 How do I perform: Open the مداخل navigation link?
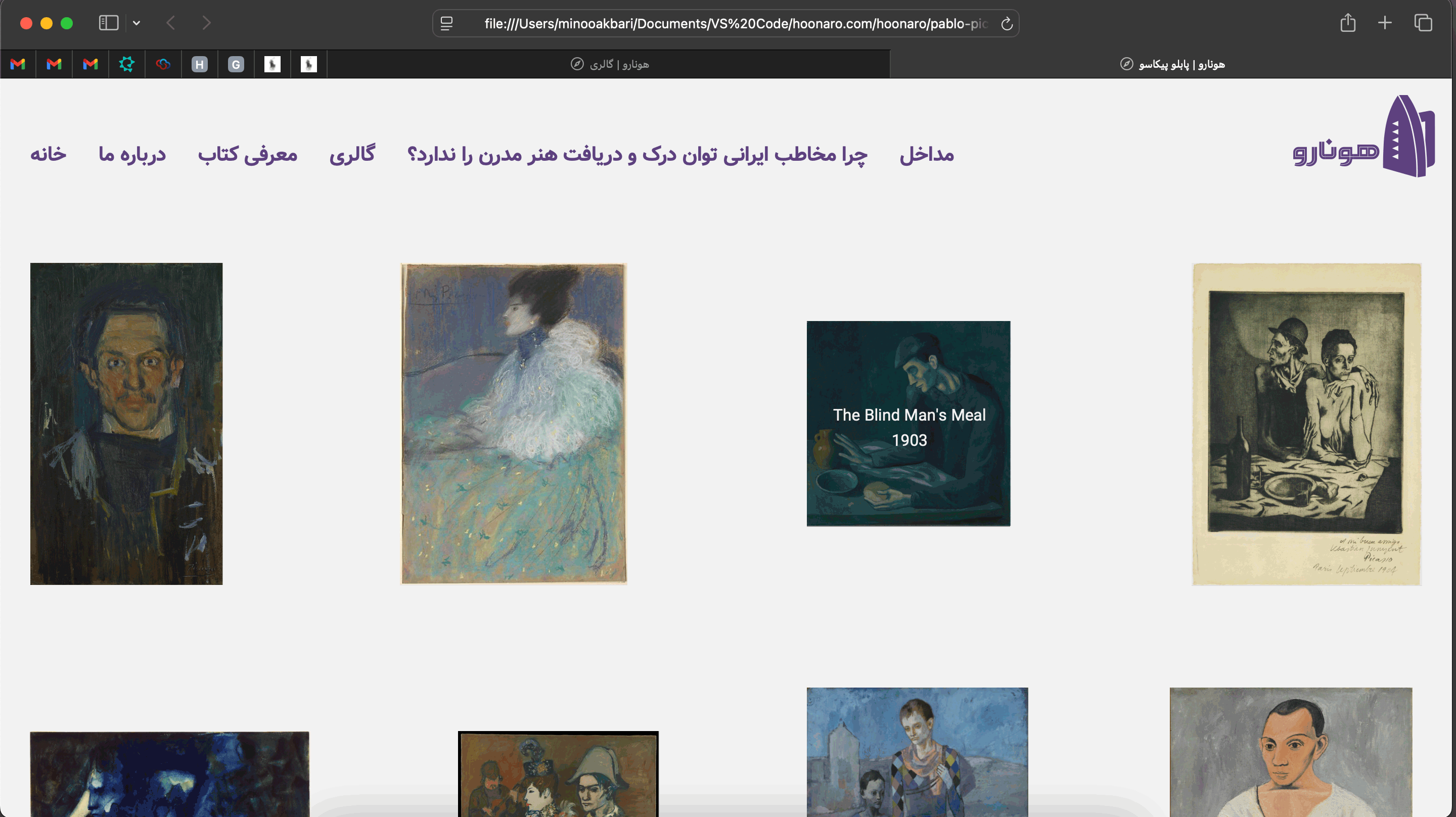[x=926, y=154]
